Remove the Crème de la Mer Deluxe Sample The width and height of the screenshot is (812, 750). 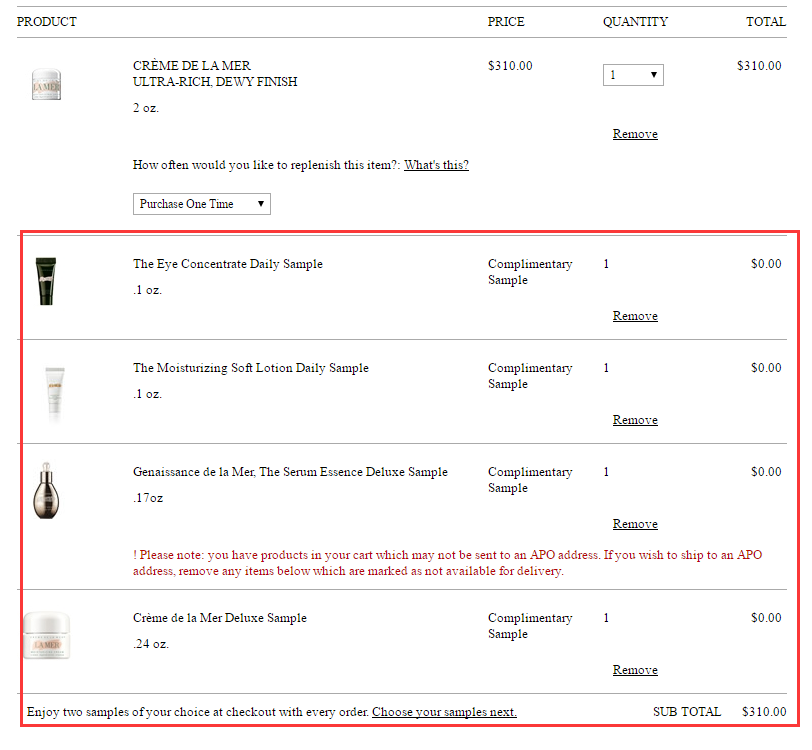(x=635, y=670)
